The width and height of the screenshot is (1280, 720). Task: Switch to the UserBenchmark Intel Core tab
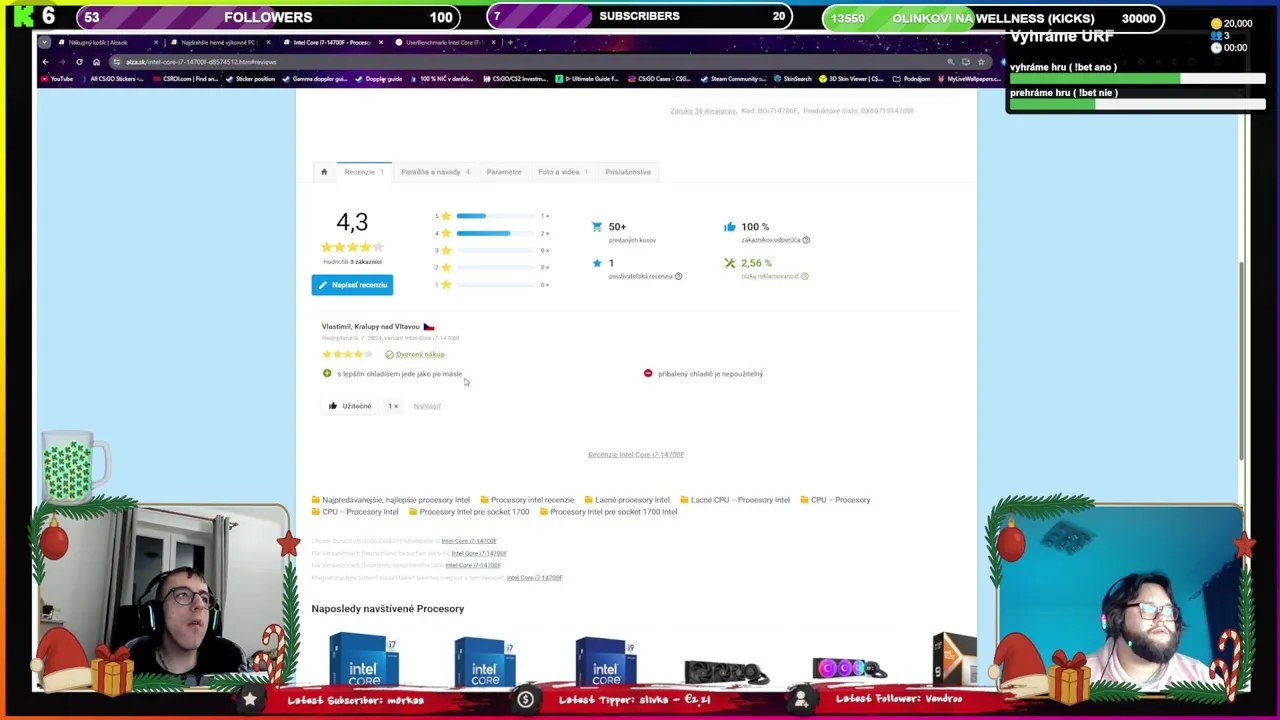446,42
